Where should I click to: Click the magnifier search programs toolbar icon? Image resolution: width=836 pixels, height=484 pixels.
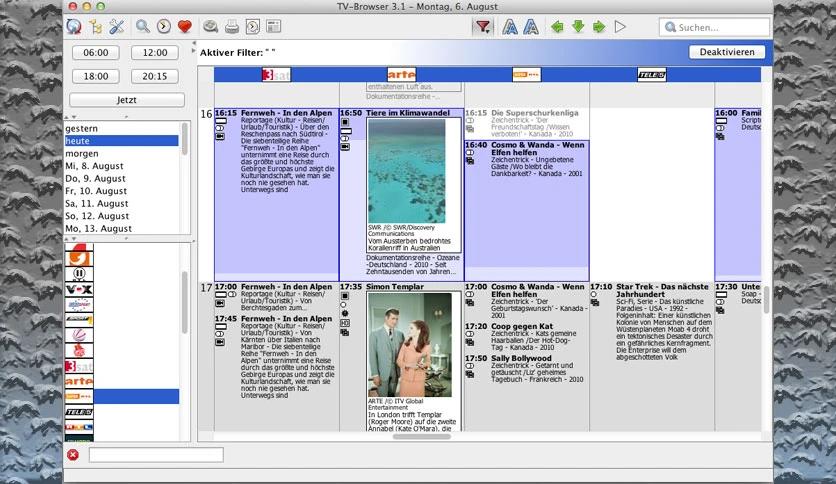[142, 26]
